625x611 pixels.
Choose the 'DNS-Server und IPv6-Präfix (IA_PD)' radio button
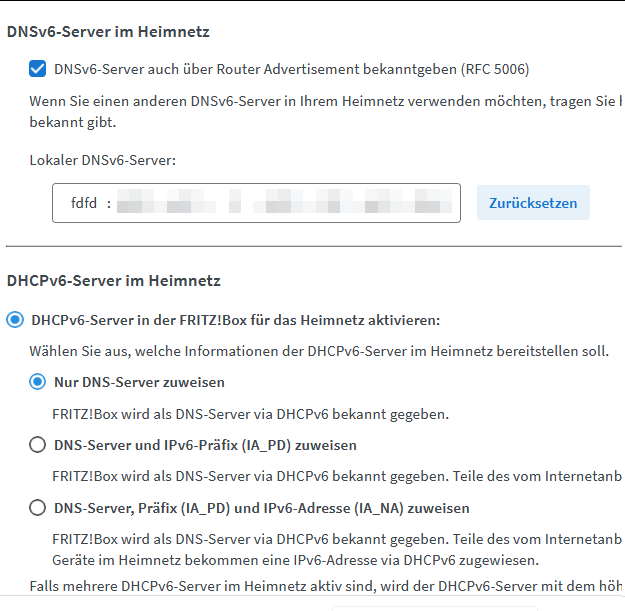[38, 445]
